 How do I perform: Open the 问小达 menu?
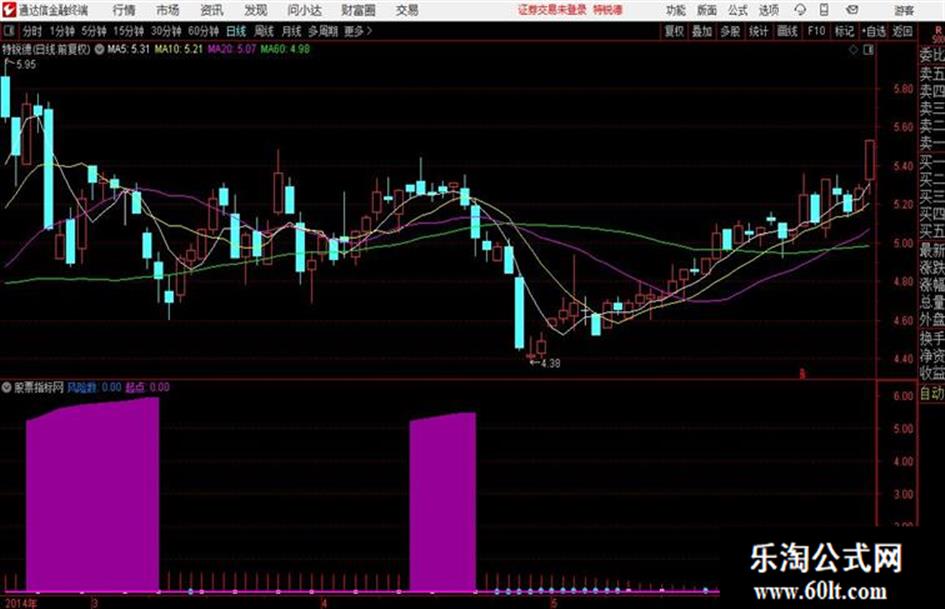coord(304,10)
